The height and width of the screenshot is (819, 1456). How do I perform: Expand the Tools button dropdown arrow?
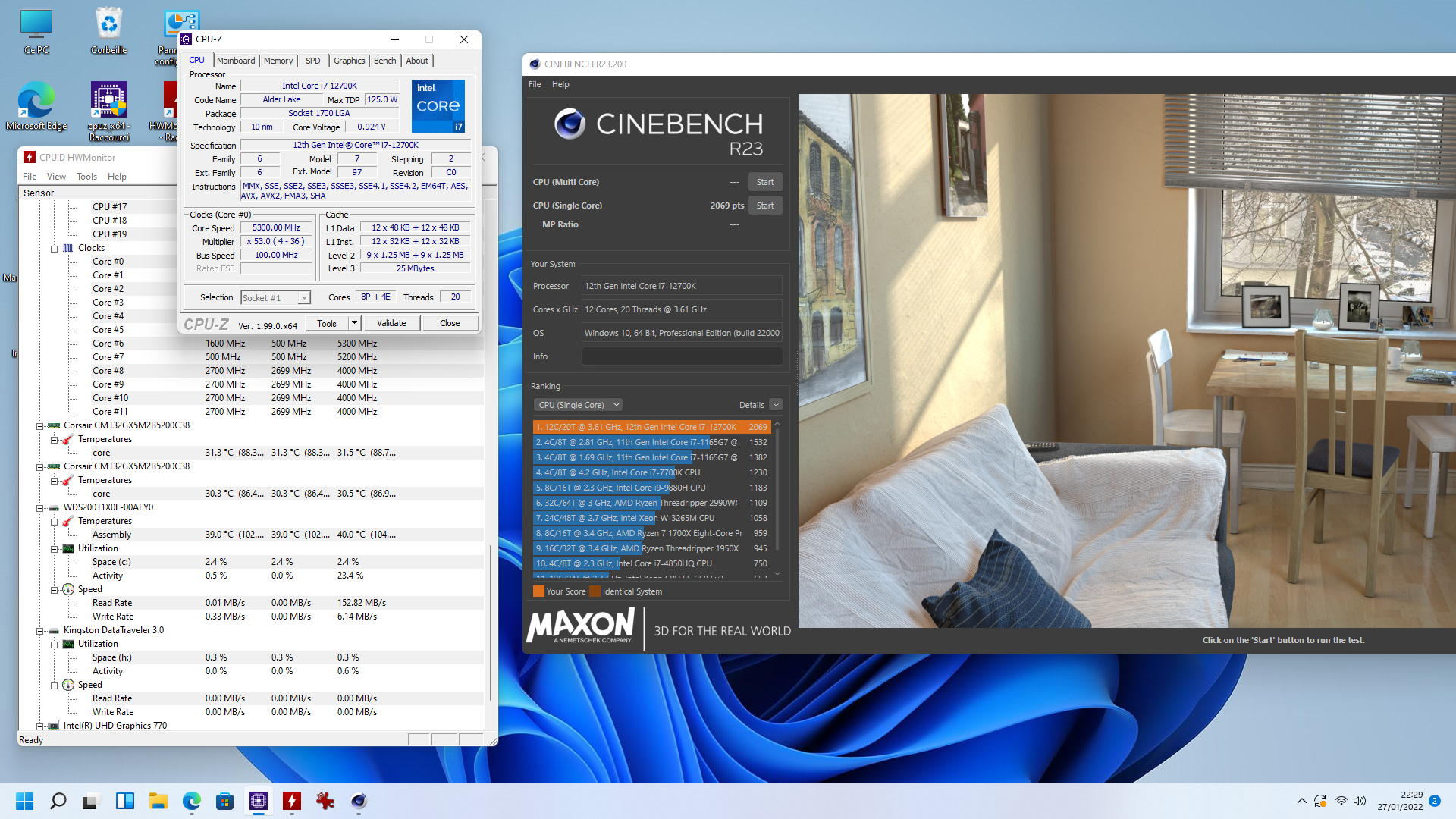[x=354, y=323]
